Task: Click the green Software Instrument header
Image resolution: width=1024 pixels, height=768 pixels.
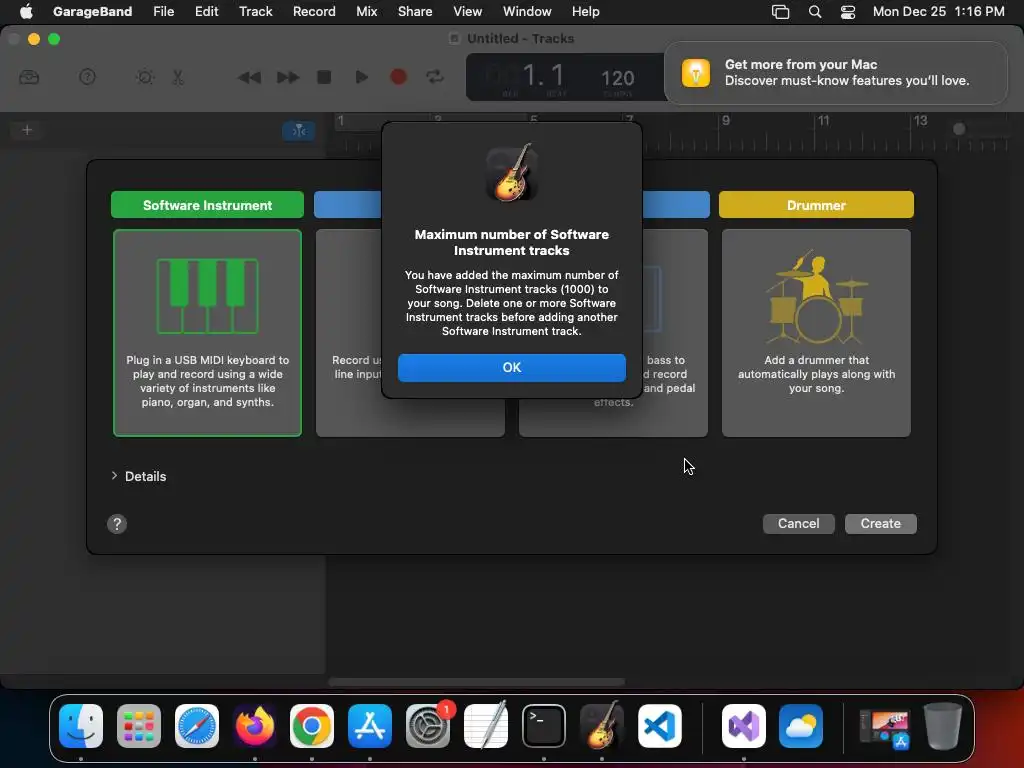Action: [x=207, y=205]
